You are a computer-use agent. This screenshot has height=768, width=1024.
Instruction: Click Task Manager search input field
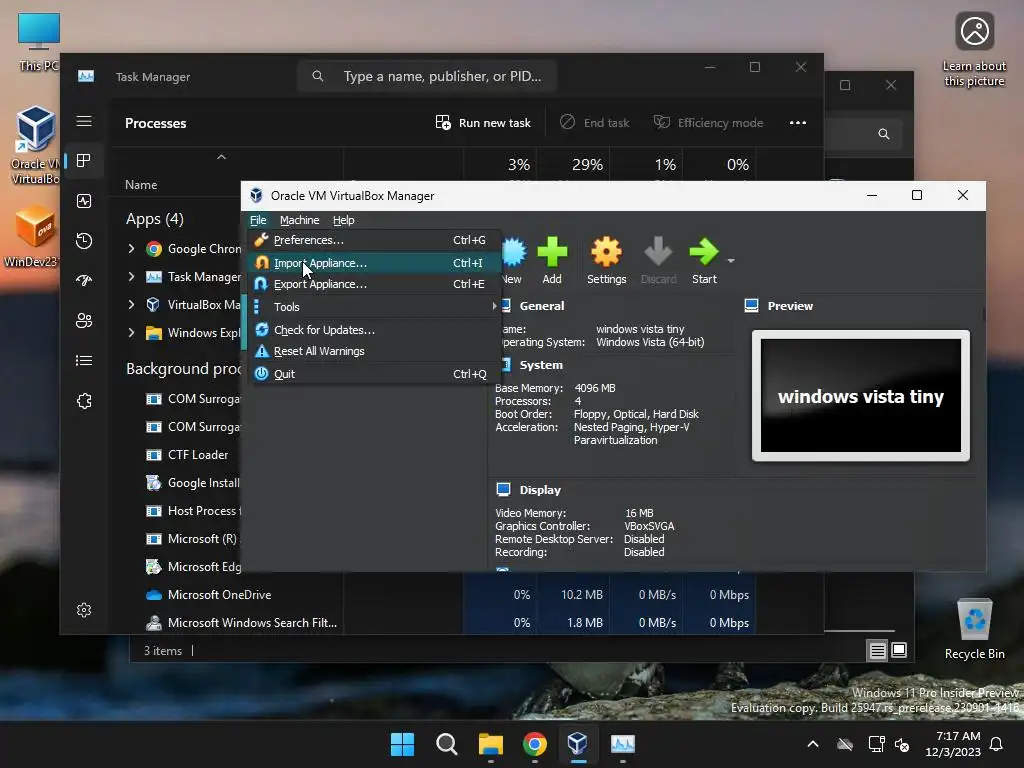point(427,76)
